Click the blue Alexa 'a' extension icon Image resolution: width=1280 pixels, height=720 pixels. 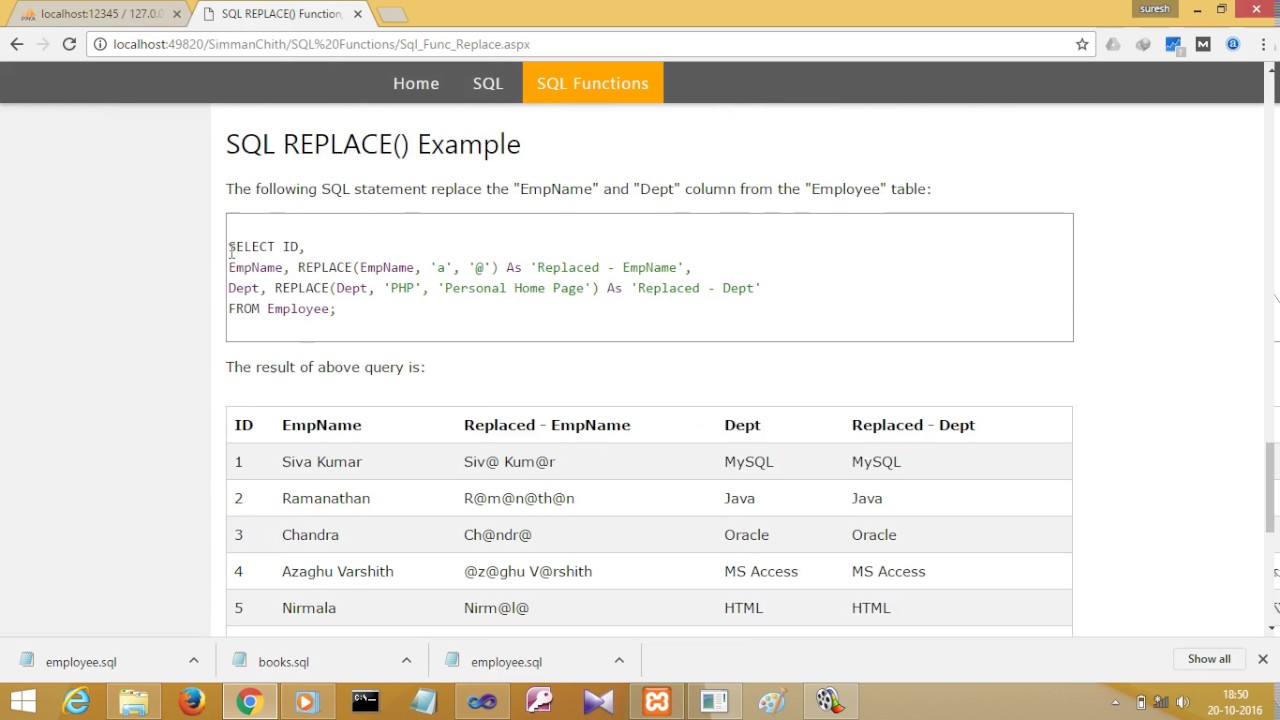pyautogui.click(x=1233, y=44)
